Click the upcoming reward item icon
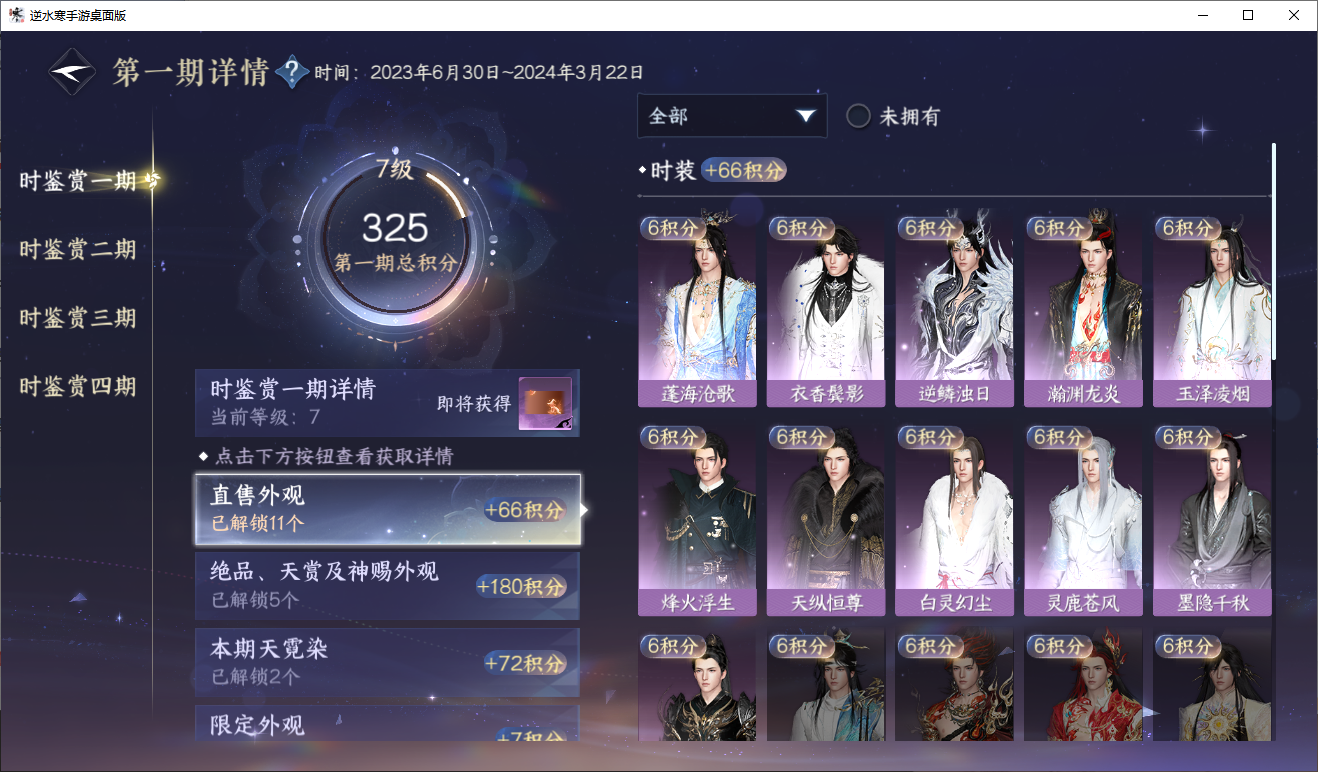 coord(545,403)
